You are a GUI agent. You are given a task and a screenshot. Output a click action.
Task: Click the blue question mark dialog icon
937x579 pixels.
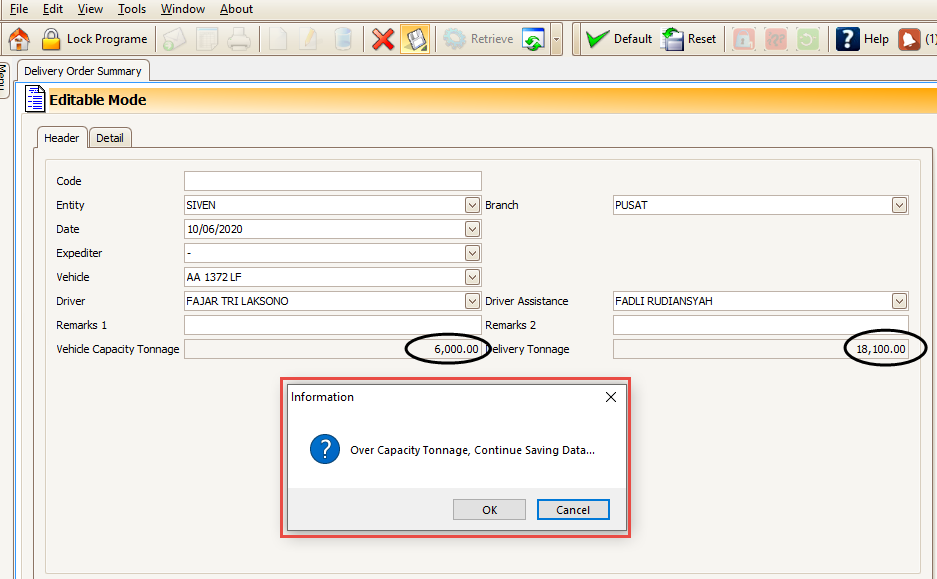click(x=325, y=449)
